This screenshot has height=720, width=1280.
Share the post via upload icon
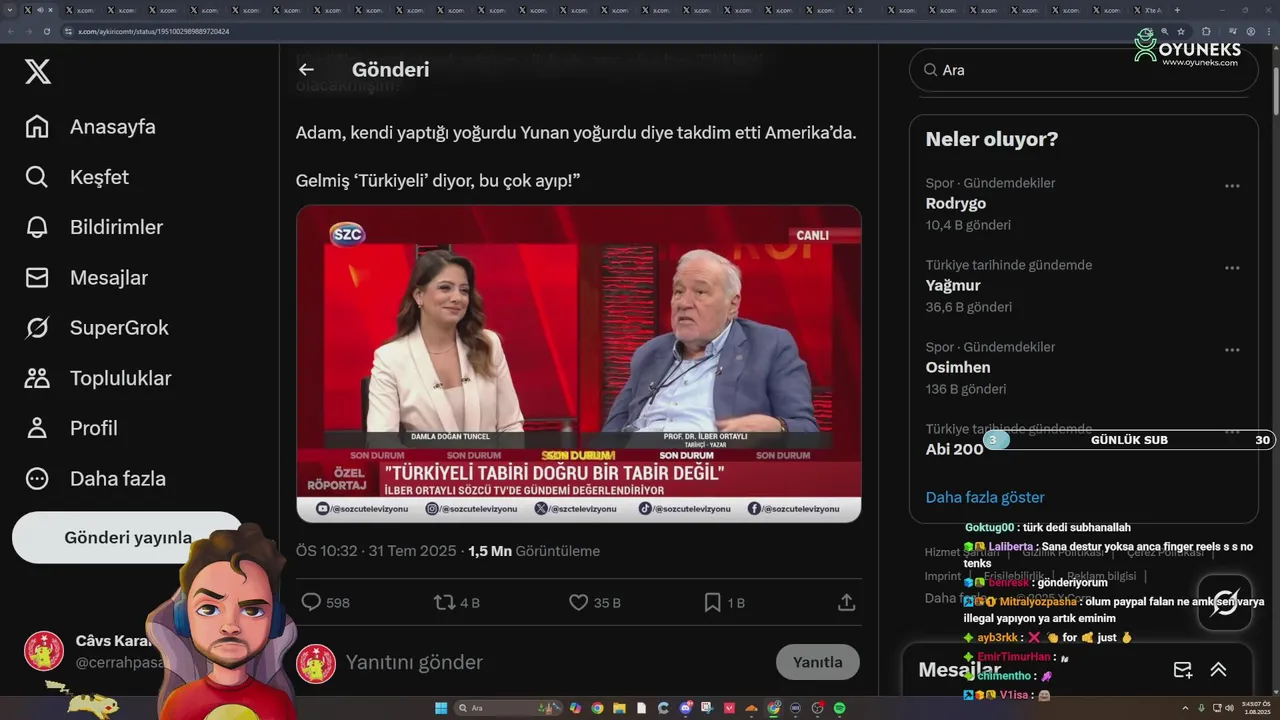tap(846, 602)
